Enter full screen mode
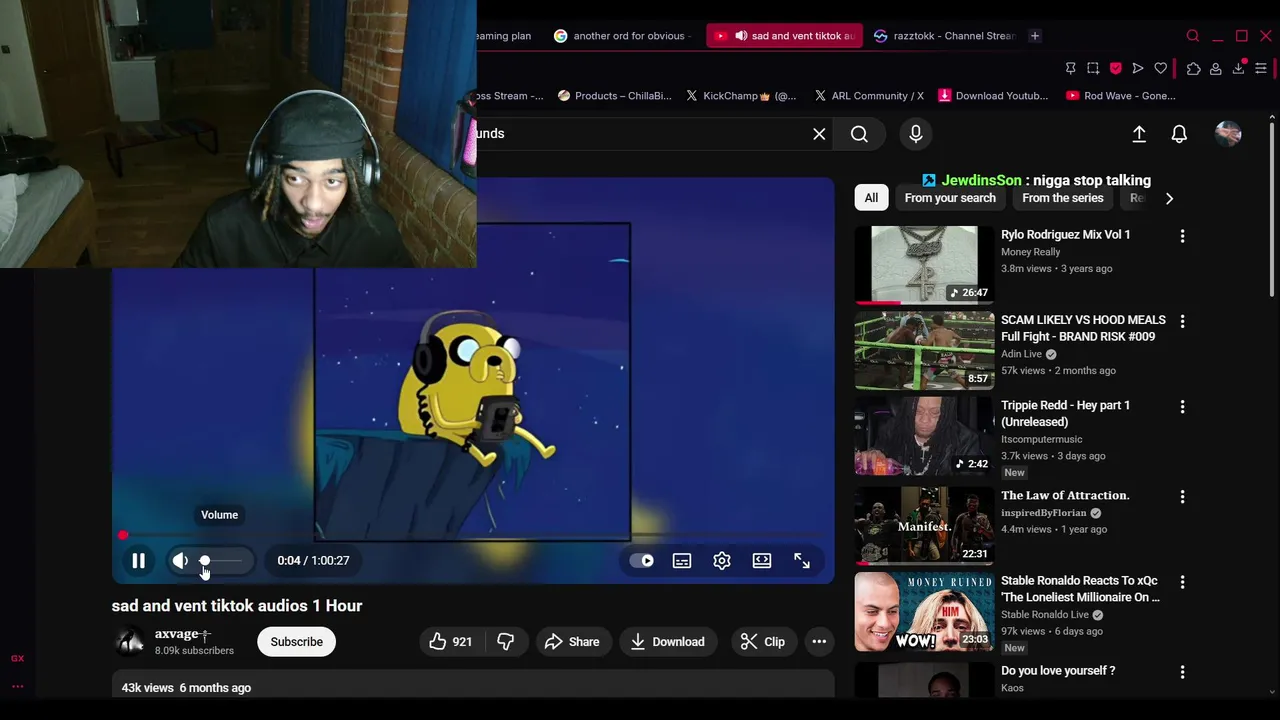Image resolution: width=1280 pixels, height=720 pixels. [x=802, y=561]
